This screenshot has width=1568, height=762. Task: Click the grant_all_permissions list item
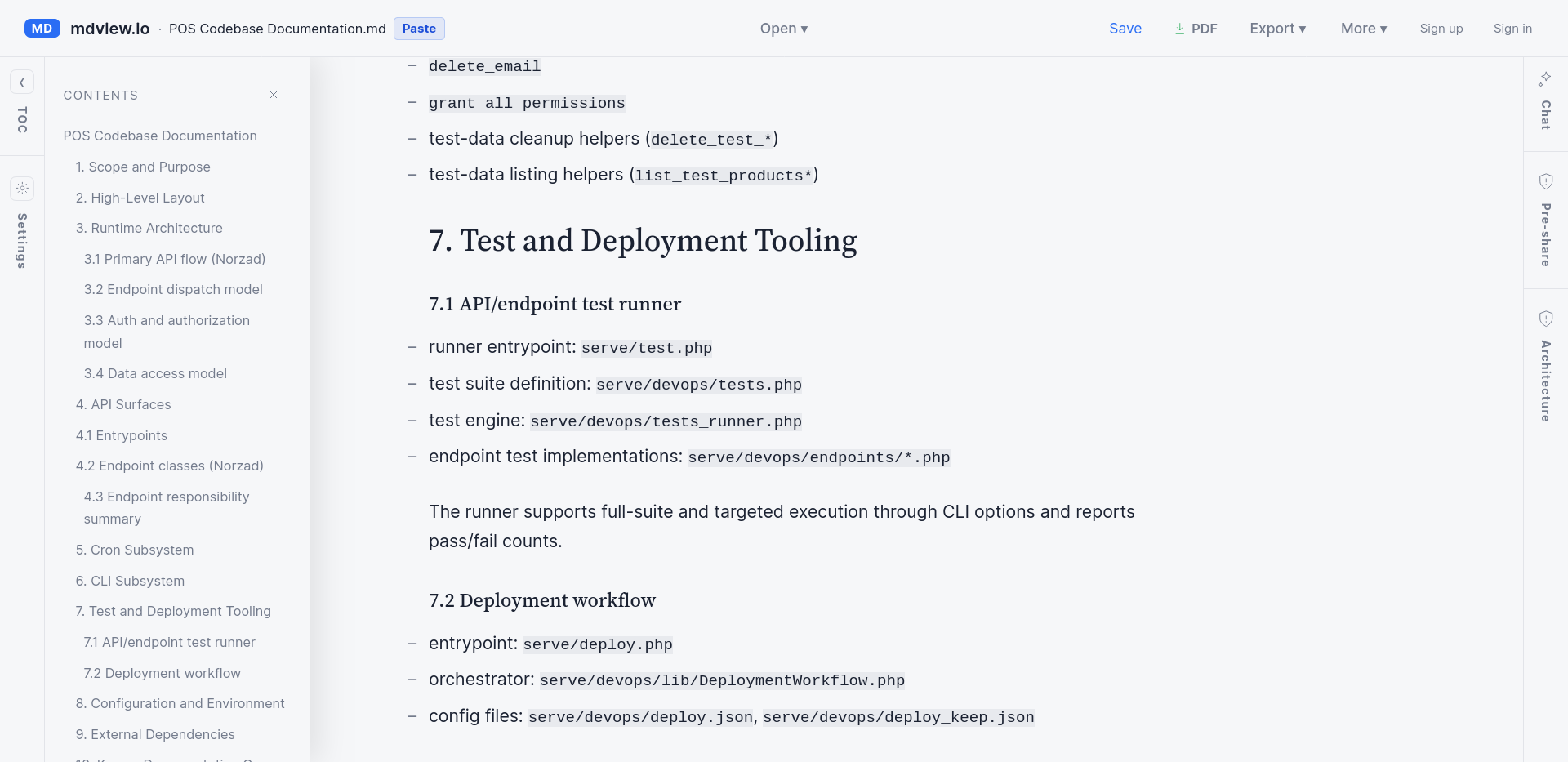[527, 103]
